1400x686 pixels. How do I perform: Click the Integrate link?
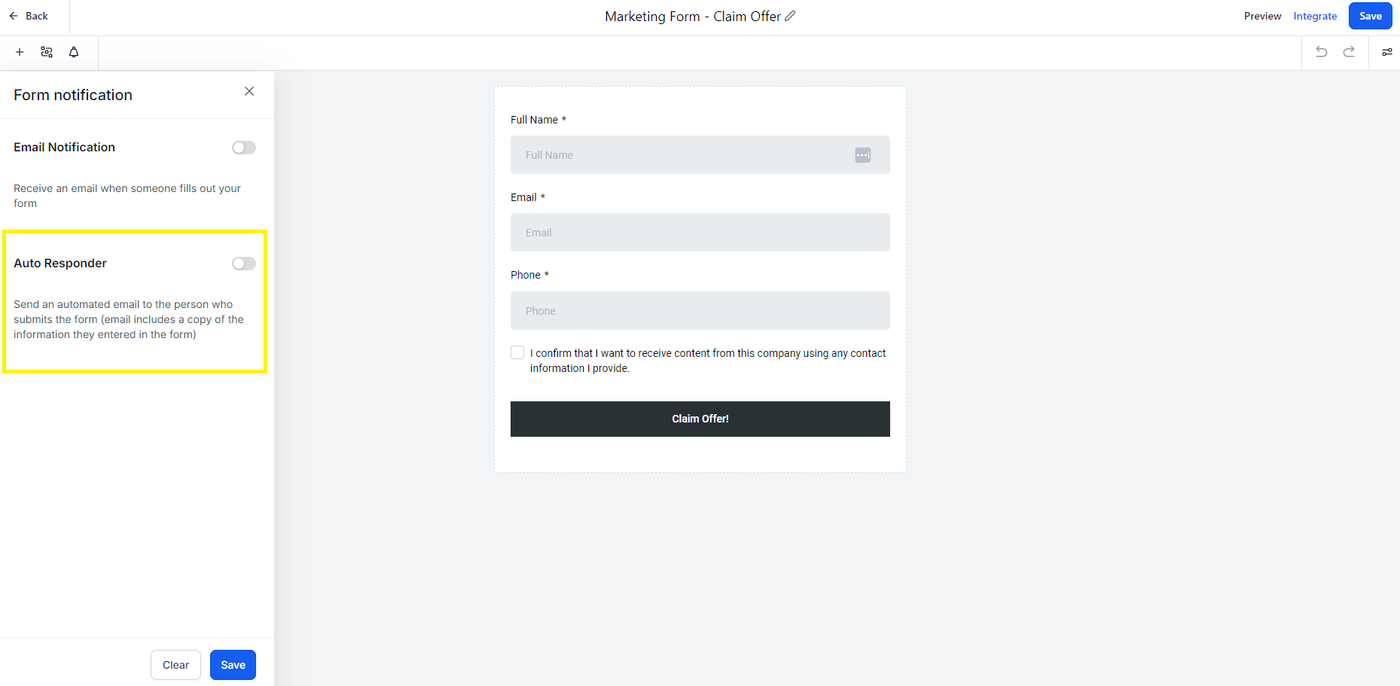click(1314, 16)
